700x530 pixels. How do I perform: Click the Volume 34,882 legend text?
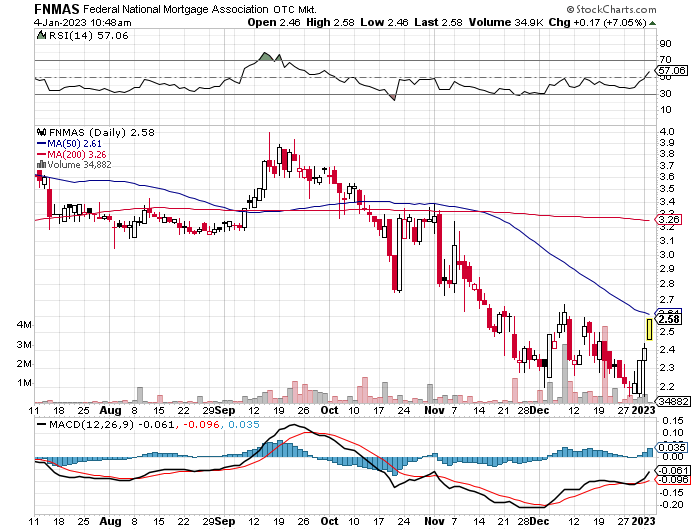point(79,165)
